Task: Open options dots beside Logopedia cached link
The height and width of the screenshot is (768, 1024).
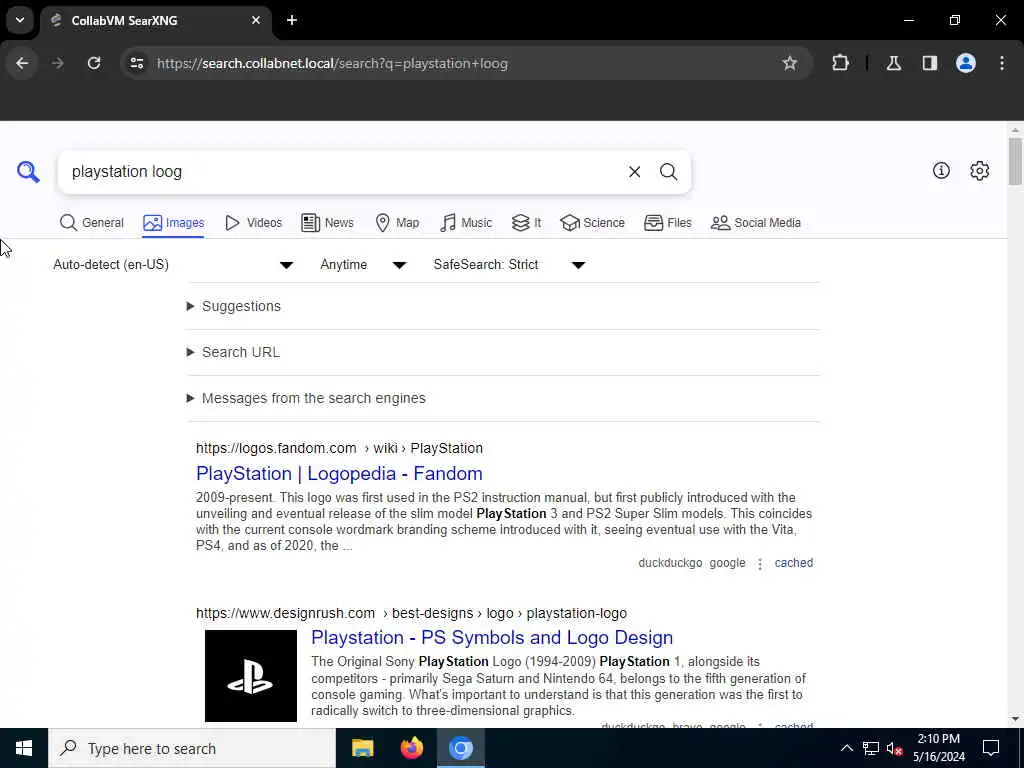Action: coord(760,564)
